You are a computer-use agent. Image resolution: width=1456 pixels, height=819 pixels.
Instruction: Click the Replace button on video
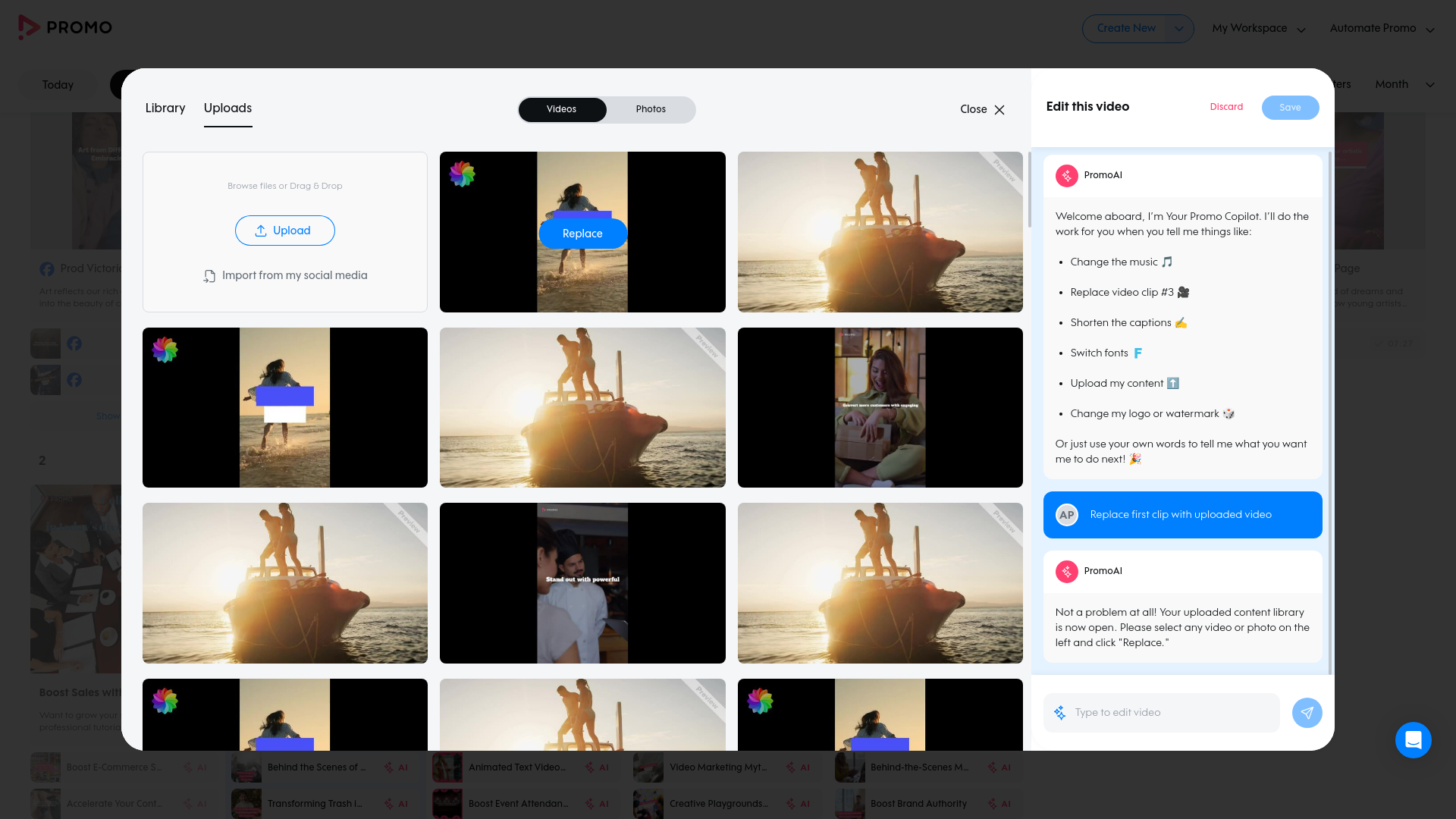pyautogui.click(x=582, y=234)
